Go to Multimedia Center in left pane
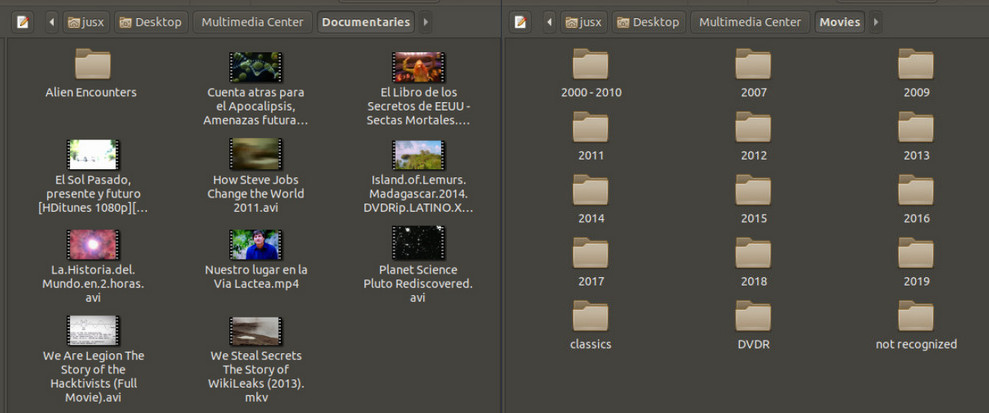Viewport: 989px width, 413px height. coord(252,23)
